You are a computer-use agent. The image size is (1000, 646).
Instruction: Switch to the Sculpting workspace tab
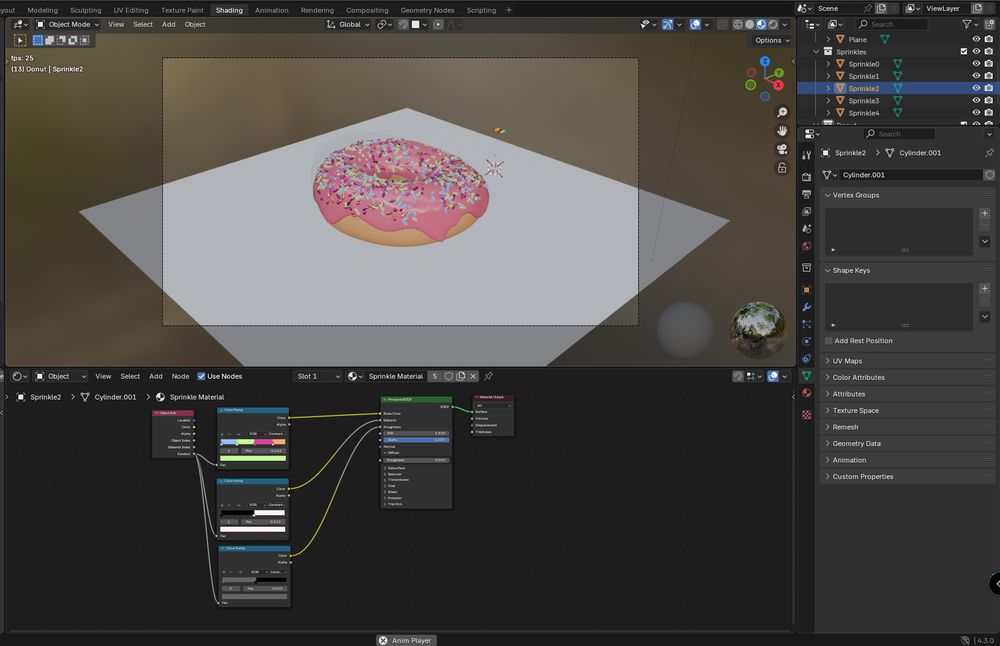tap(85, 10)
